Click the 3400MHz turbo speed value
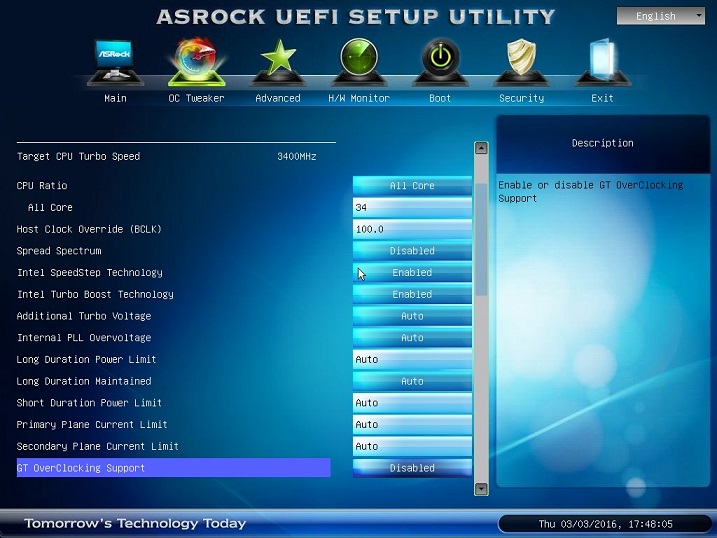Screen dimensions: 717x538 (297, 156)
